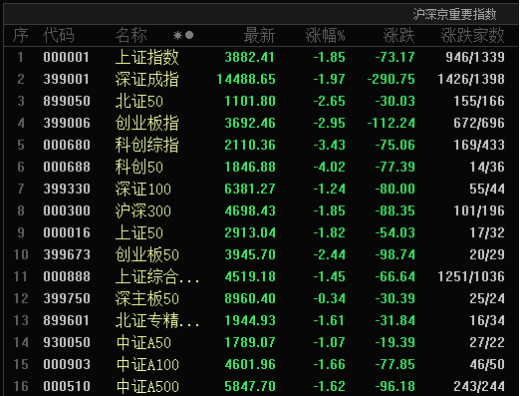Click code 930050
Viewport: 520px width, 396px height.
click(x=67, y=342)
